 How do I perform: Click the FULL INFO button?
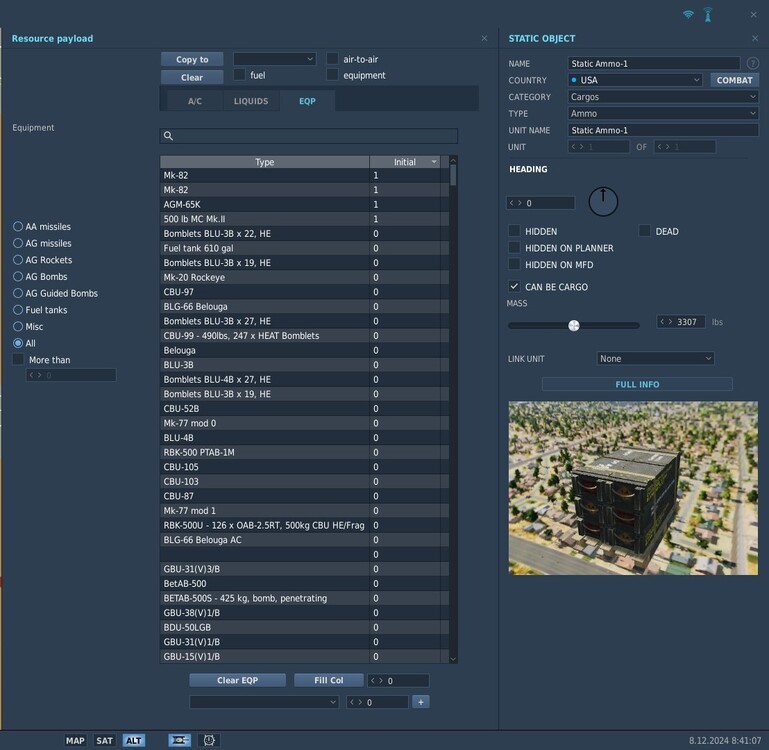coord(637,384)
